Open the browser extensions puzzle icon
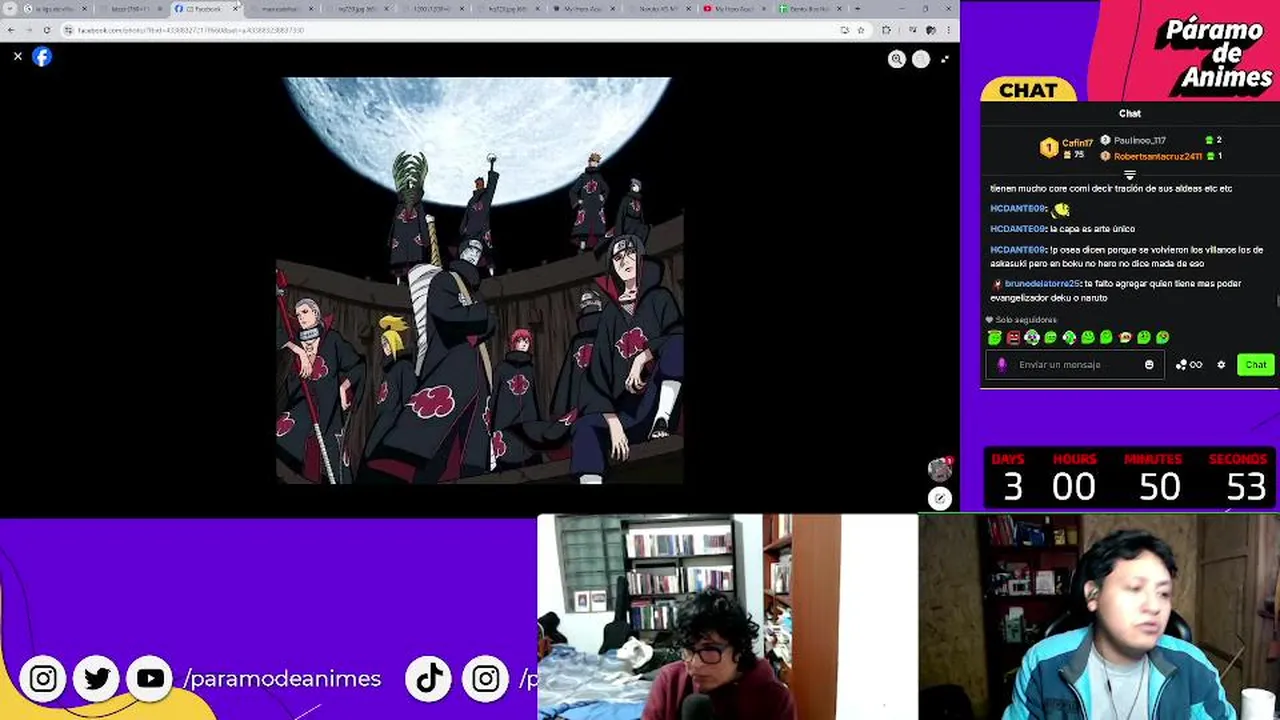 point(886,30)
